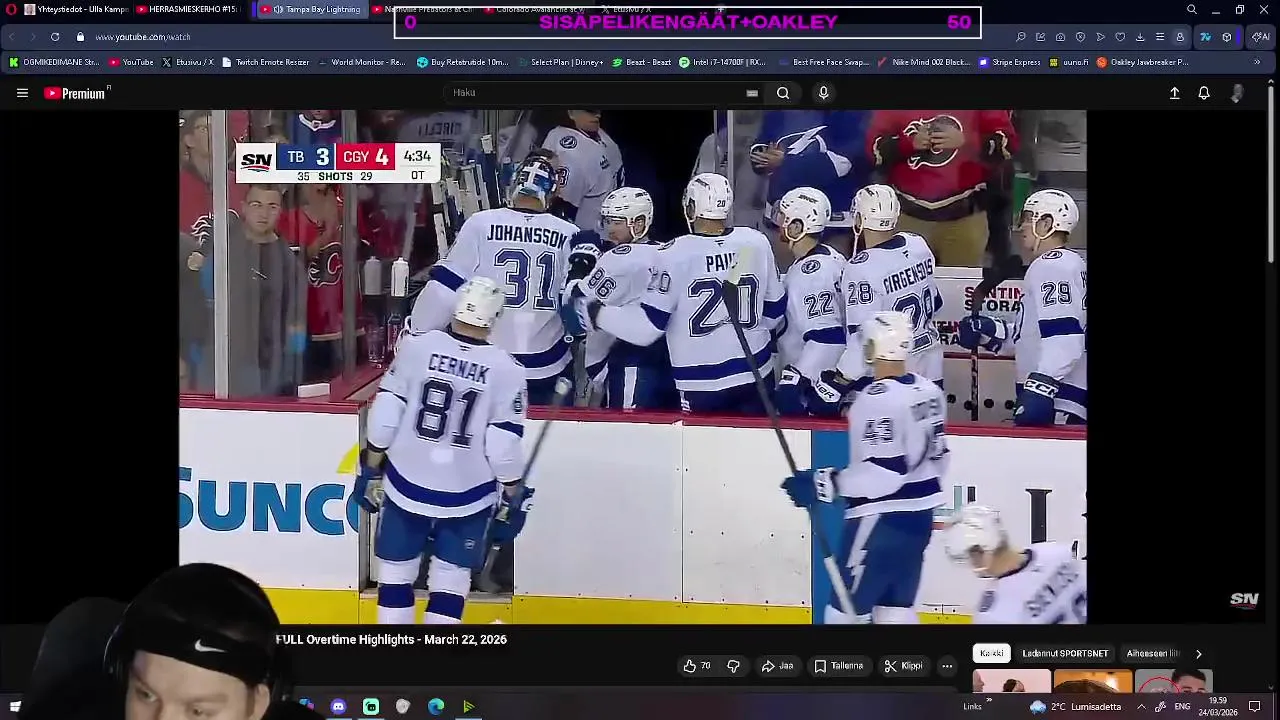Open the Select Plan Disney+ bookmark
Viewport: 1280px width, 720px height.
(559, 62)
